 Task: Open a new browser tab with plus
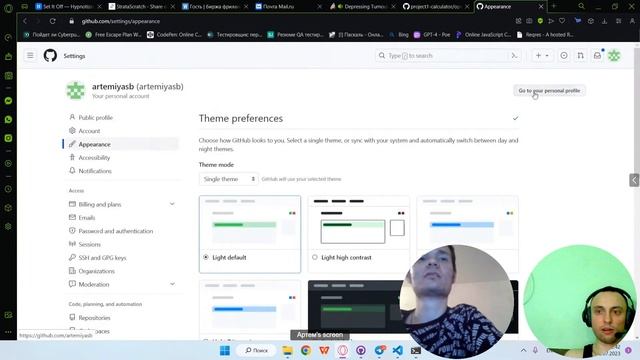point(554,6)
